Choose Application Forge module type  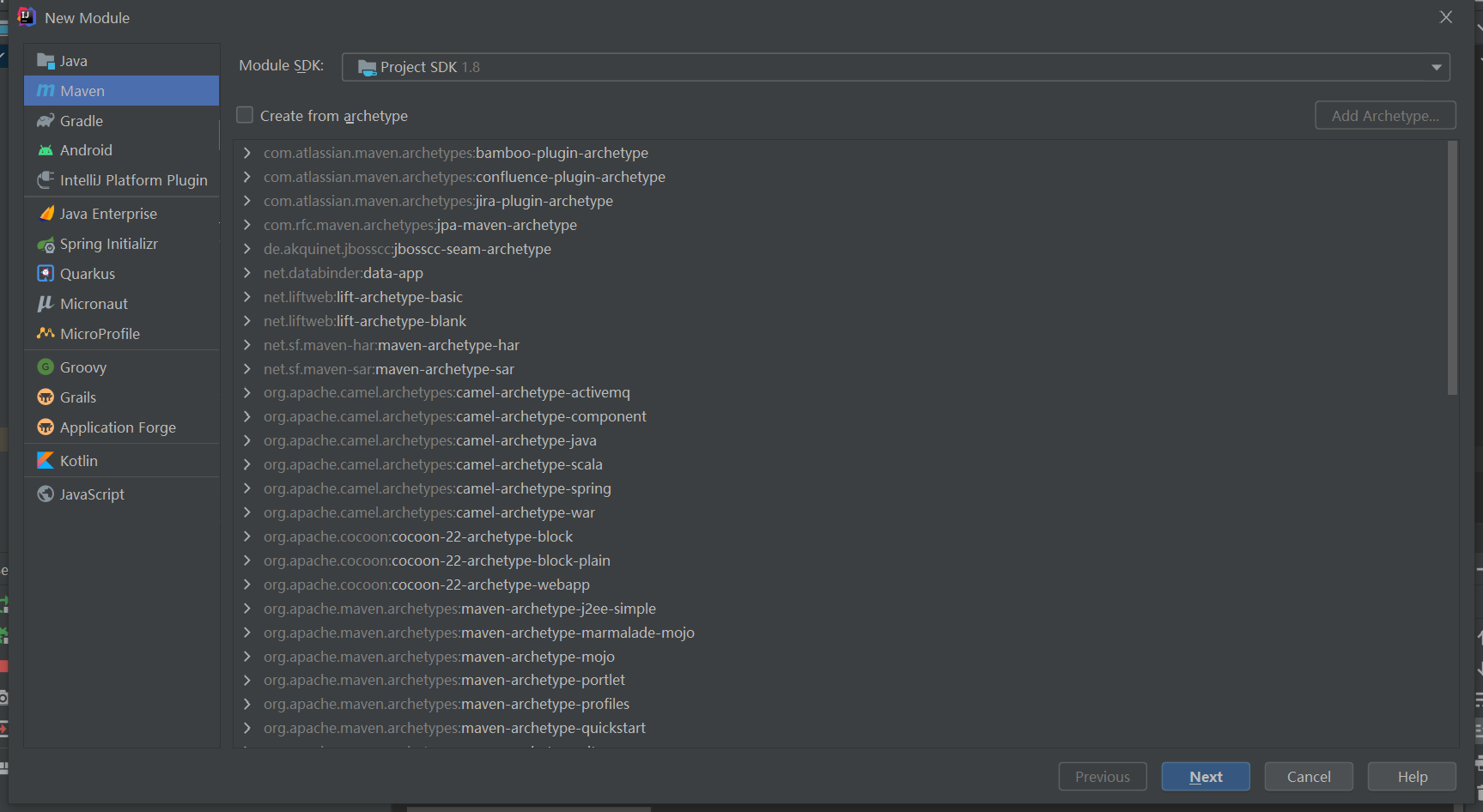(x=122, y=427)
